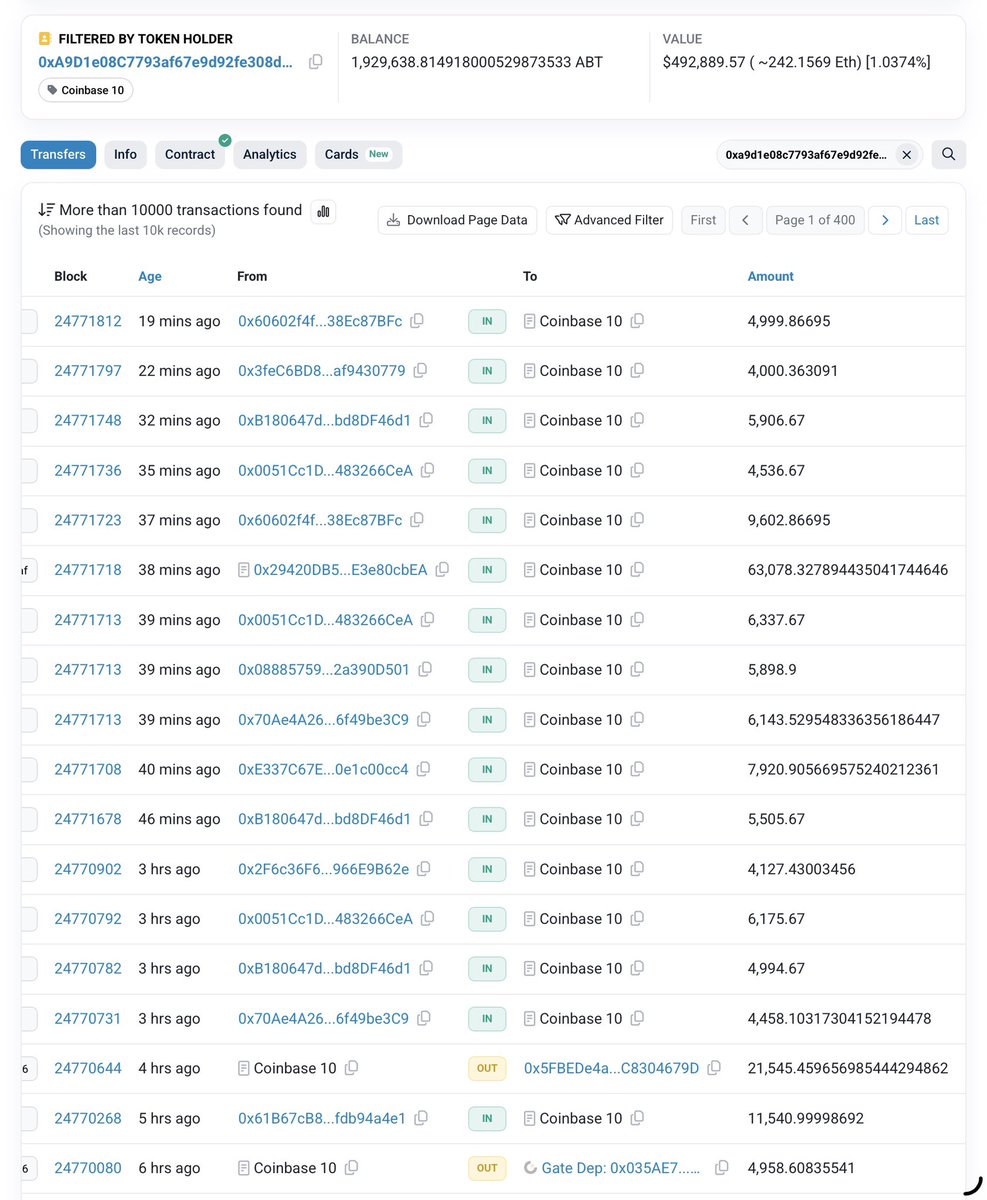987x1200 pixels.
Task: Copy Coinbase 10 address in block 24770731 row
Action: tap(637, 1018)
